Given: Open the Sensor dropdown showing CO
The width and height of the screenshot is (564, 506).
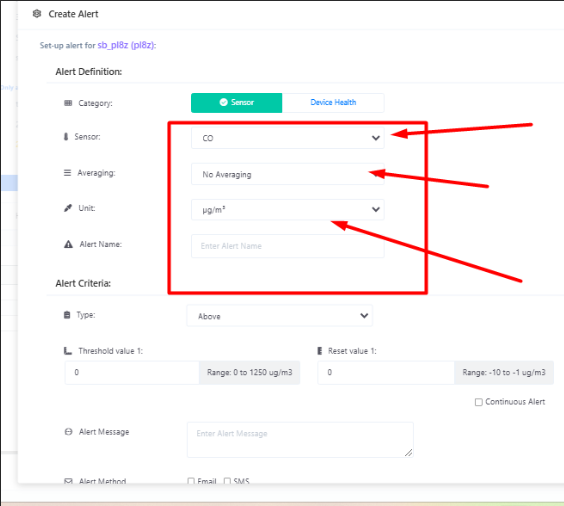Looking at the screenshot, I should pos(287,138).
